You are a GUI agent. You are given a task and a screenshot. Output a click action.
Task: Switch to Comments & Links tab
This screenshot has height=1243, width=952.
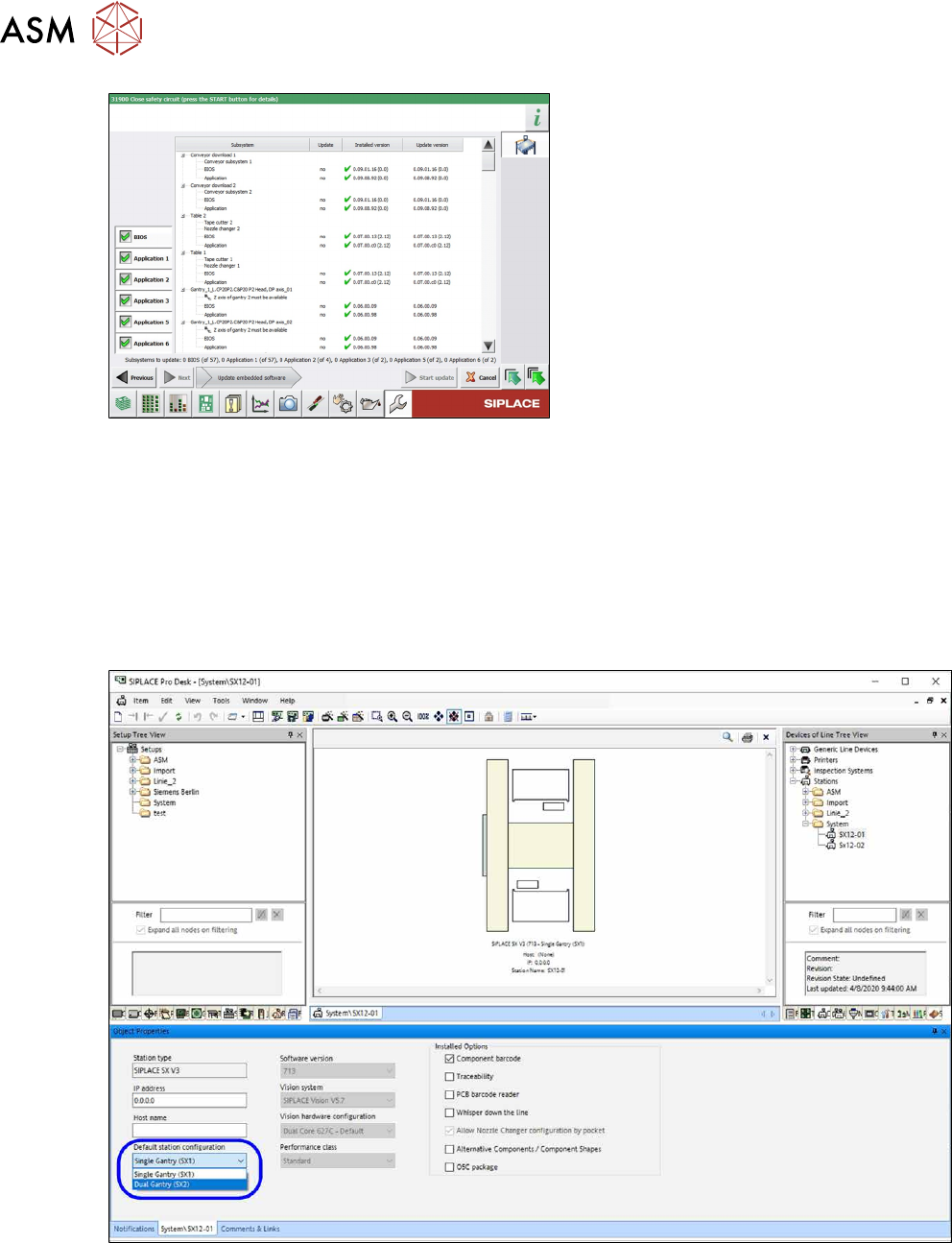(250, 1229)
